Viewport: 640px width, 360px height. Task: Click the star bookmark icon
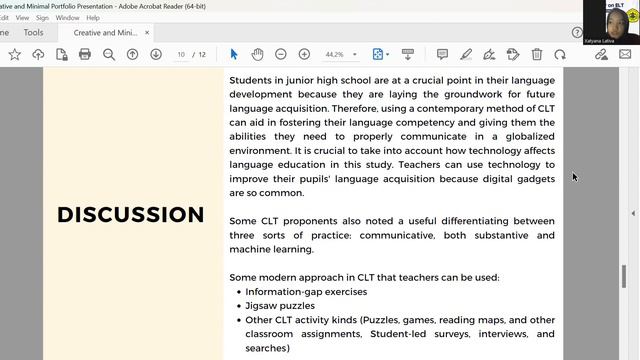[15, 54]
